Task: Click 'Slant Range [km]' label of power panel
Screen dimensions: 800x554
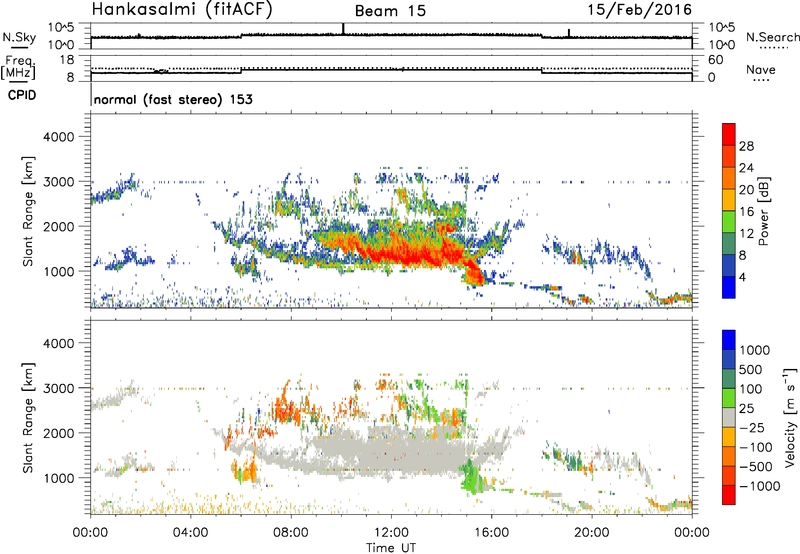Action: point(28,211)
